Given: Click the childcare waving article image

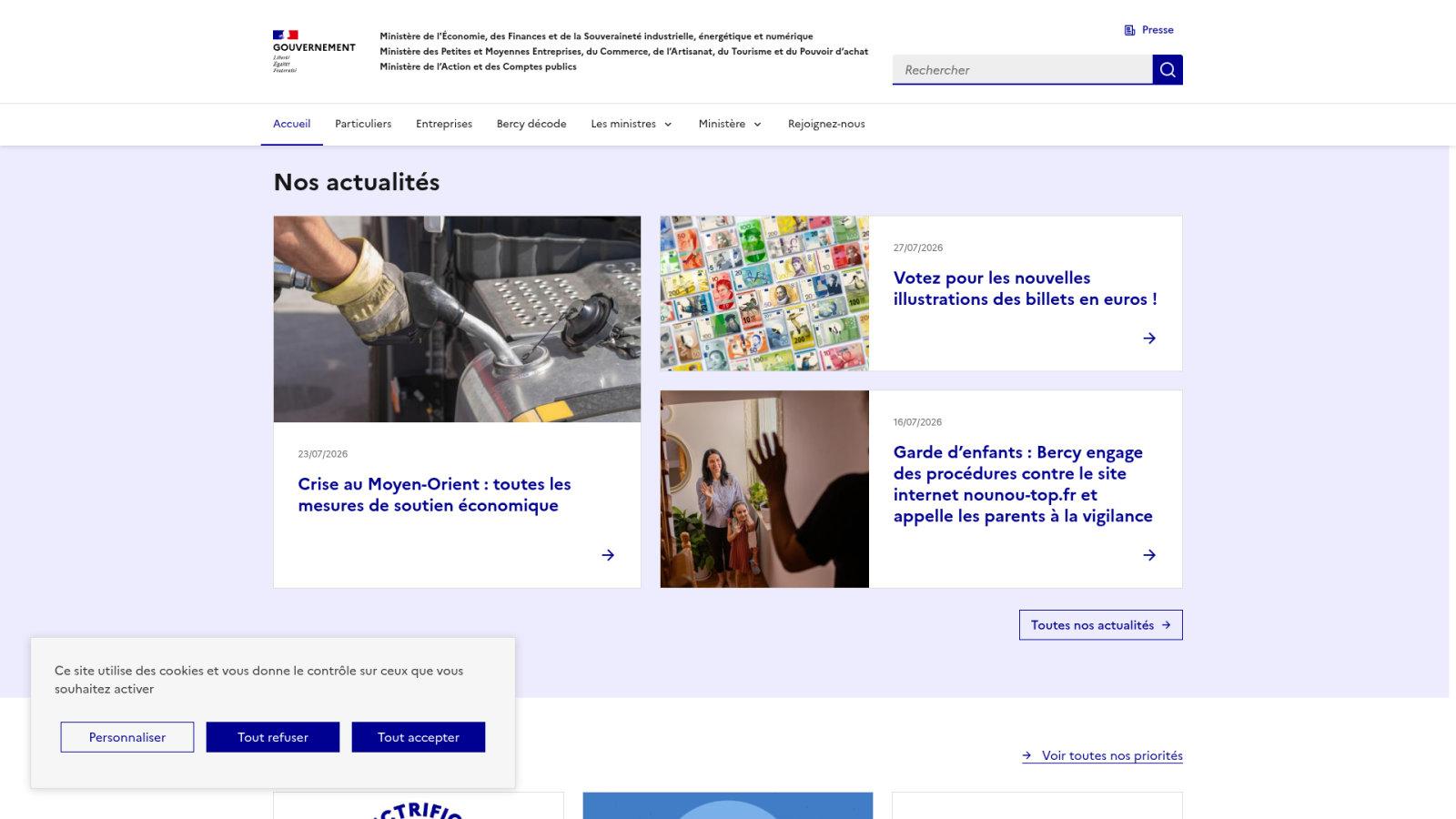Looking at the screenshot, I should point(764,490).
